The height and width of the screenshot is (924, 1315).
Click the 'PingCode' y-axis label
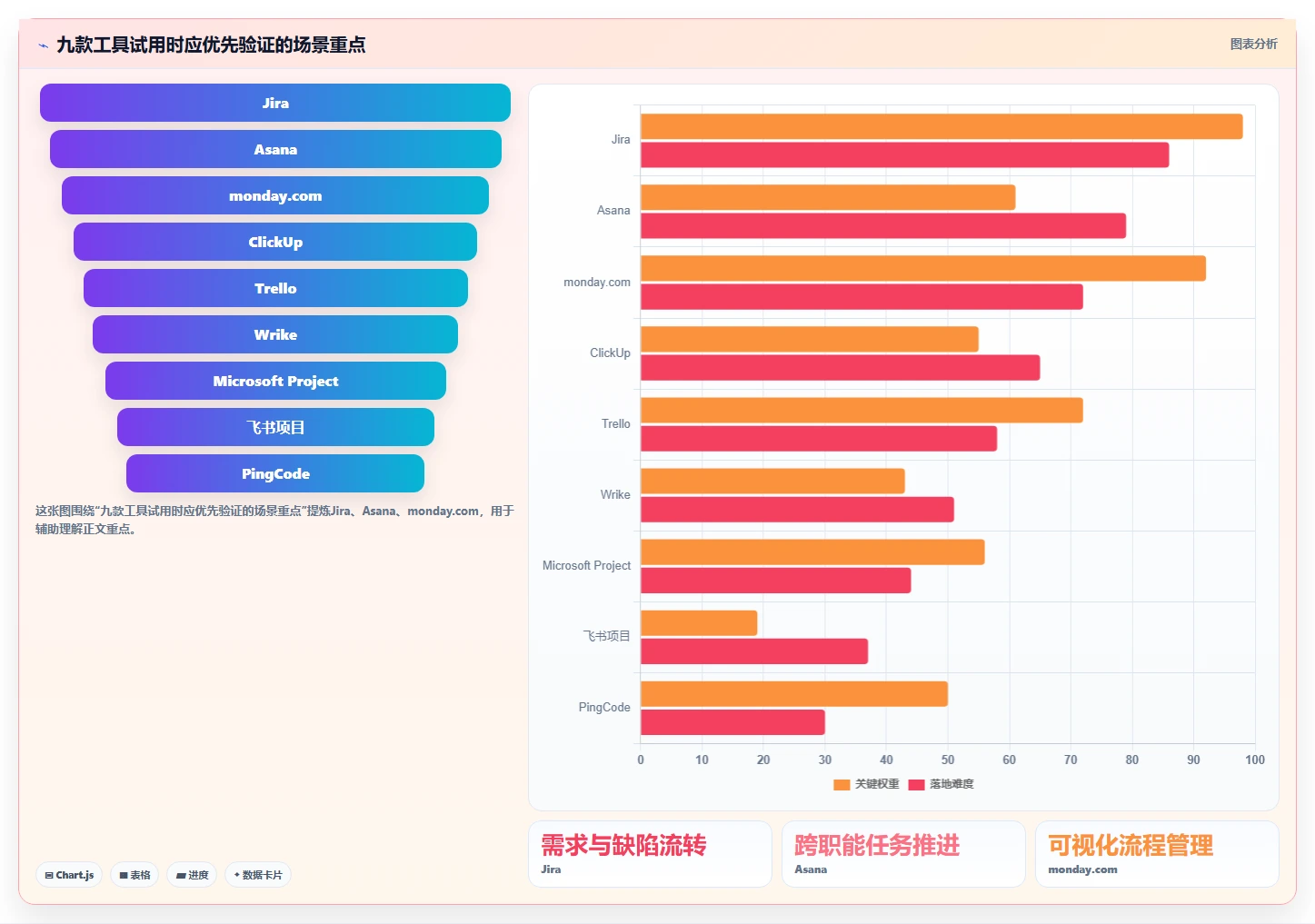[604, 707]
